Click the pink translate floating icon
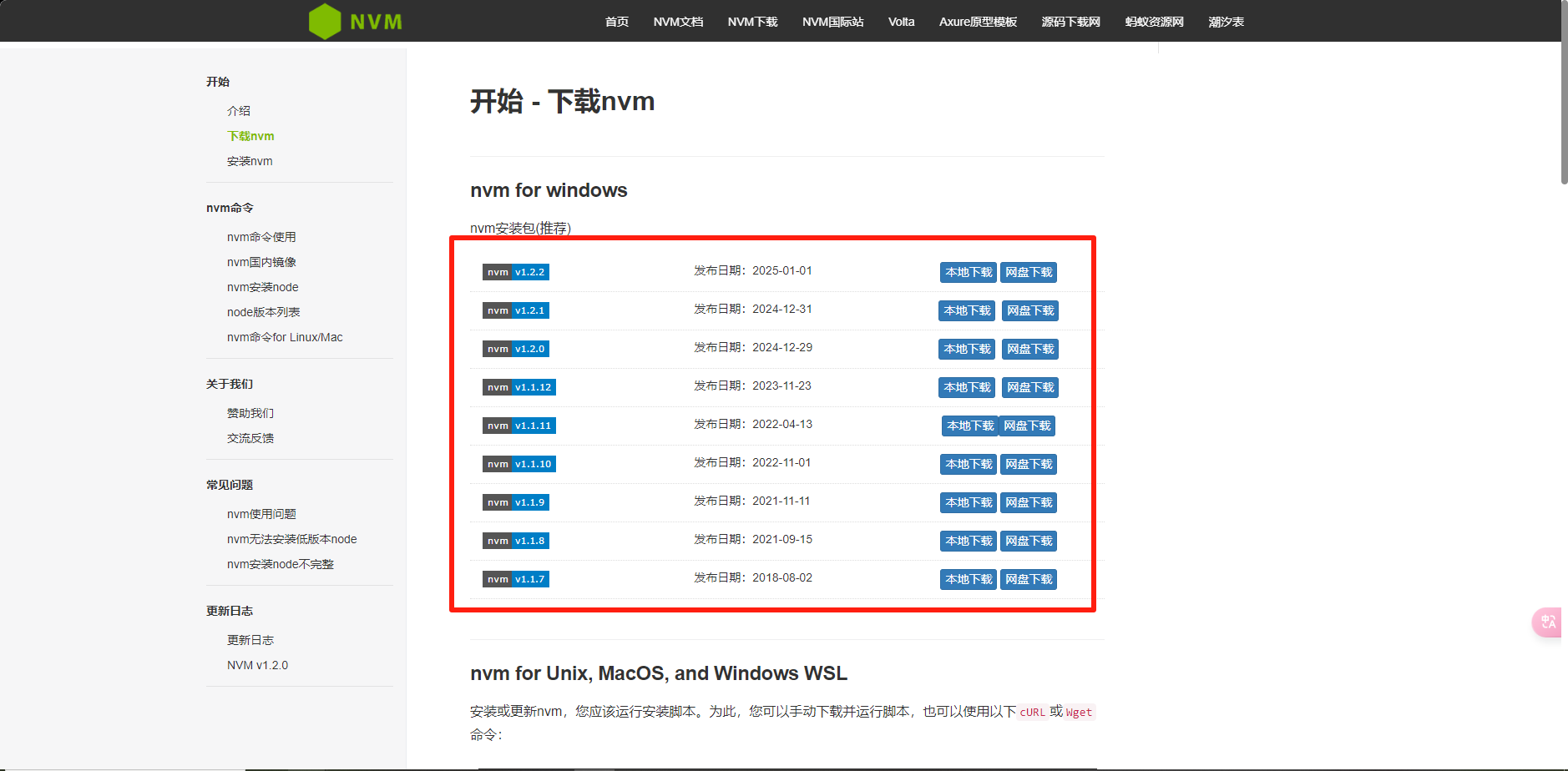The width and height of the screenshot is (1568, 771). point(1547,622)
